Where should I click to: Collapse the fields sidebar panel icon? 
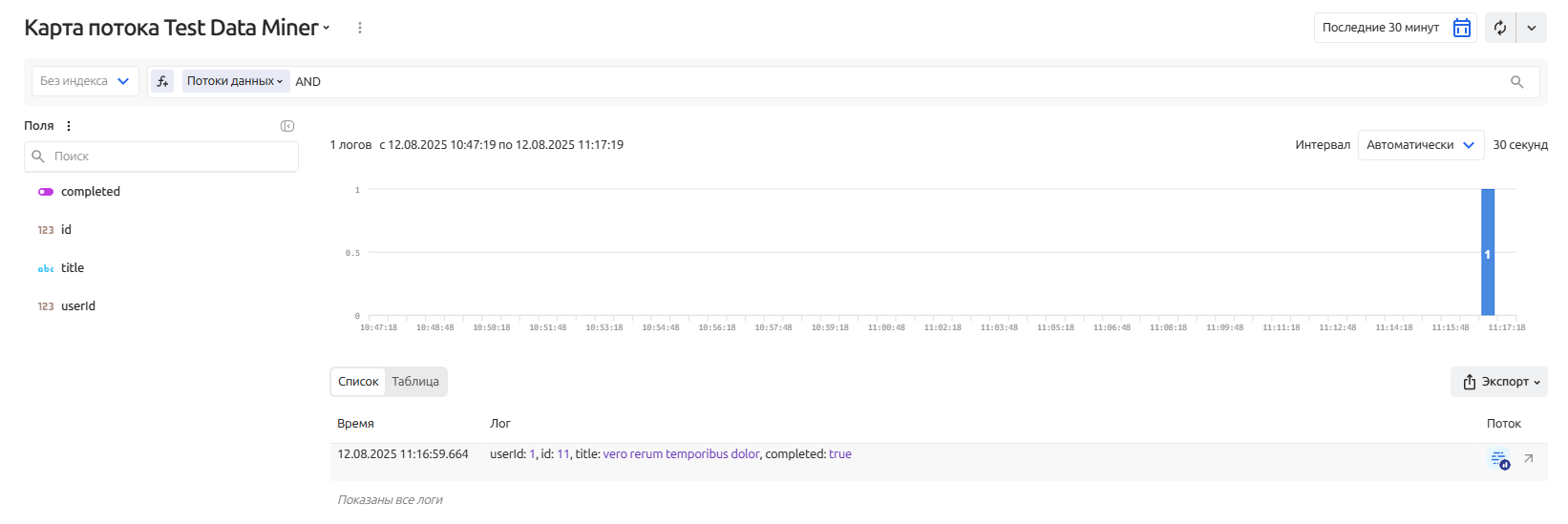[x=287, y=126]
